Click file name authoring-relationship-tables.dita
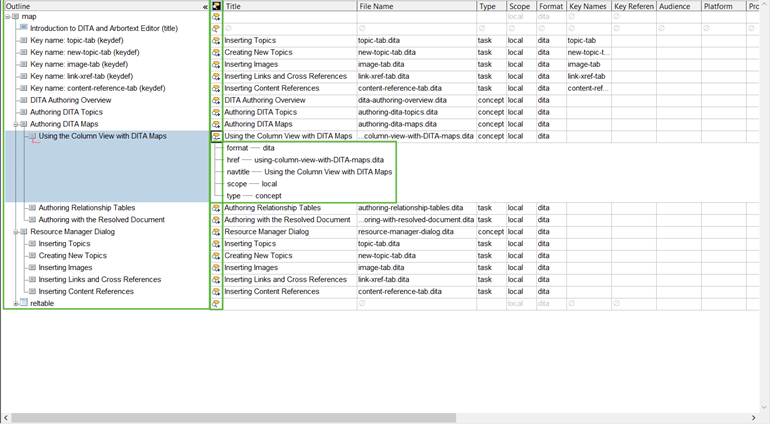This screenshot has height=424, width=770. [x=411, y=208]
